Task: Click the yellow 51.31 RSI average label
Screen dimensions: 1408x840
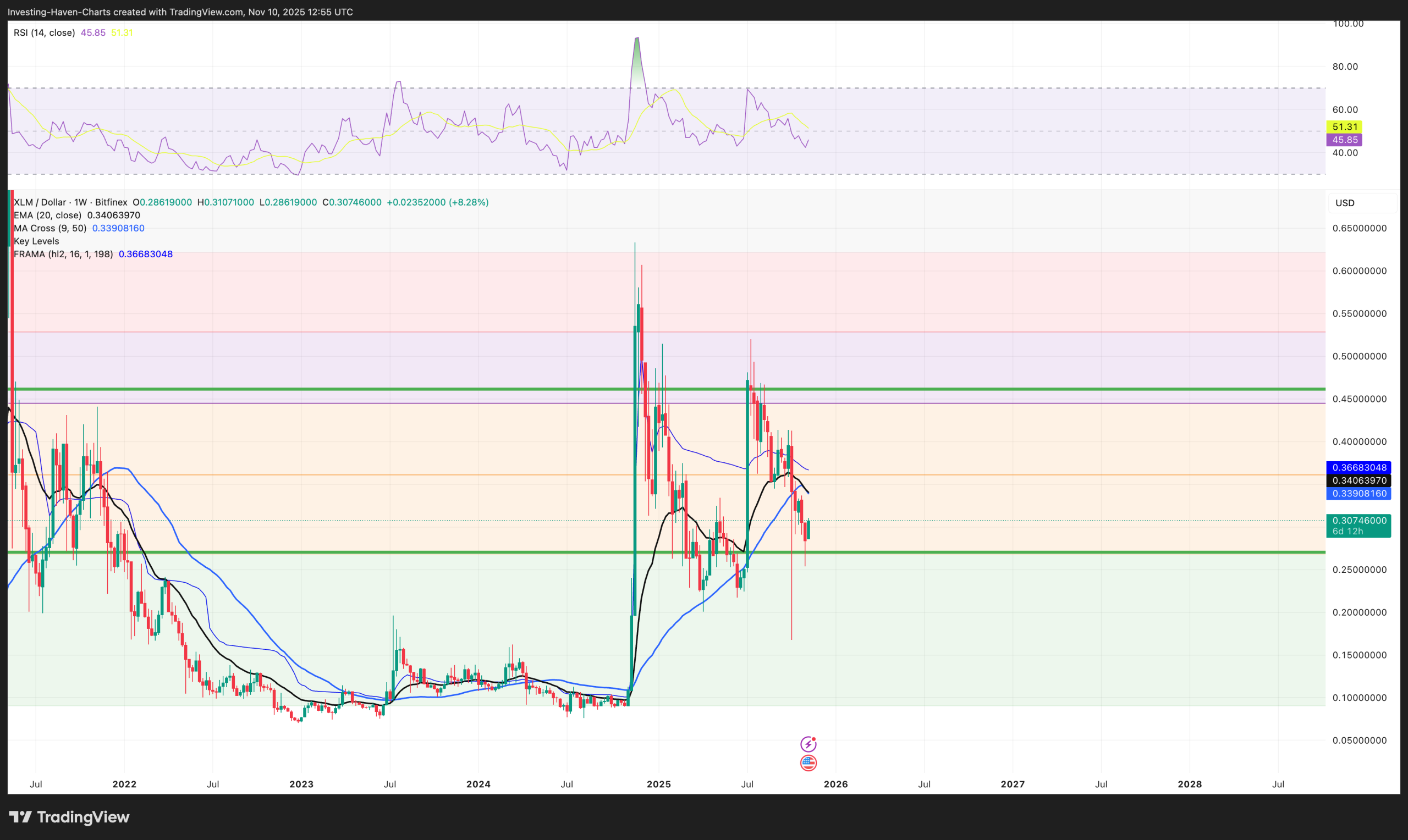Action: pyautogui.click(x=1345, y=128)
